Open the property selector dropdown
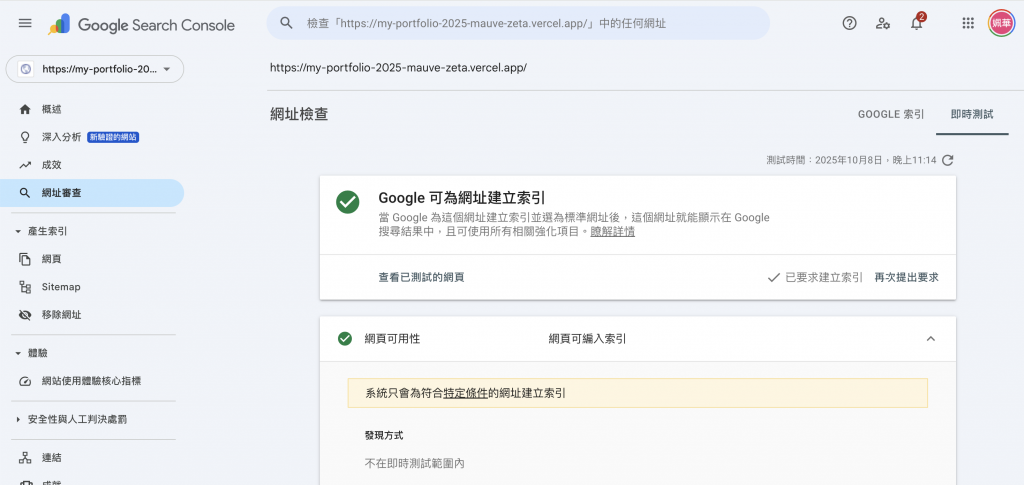 (95, 69)
